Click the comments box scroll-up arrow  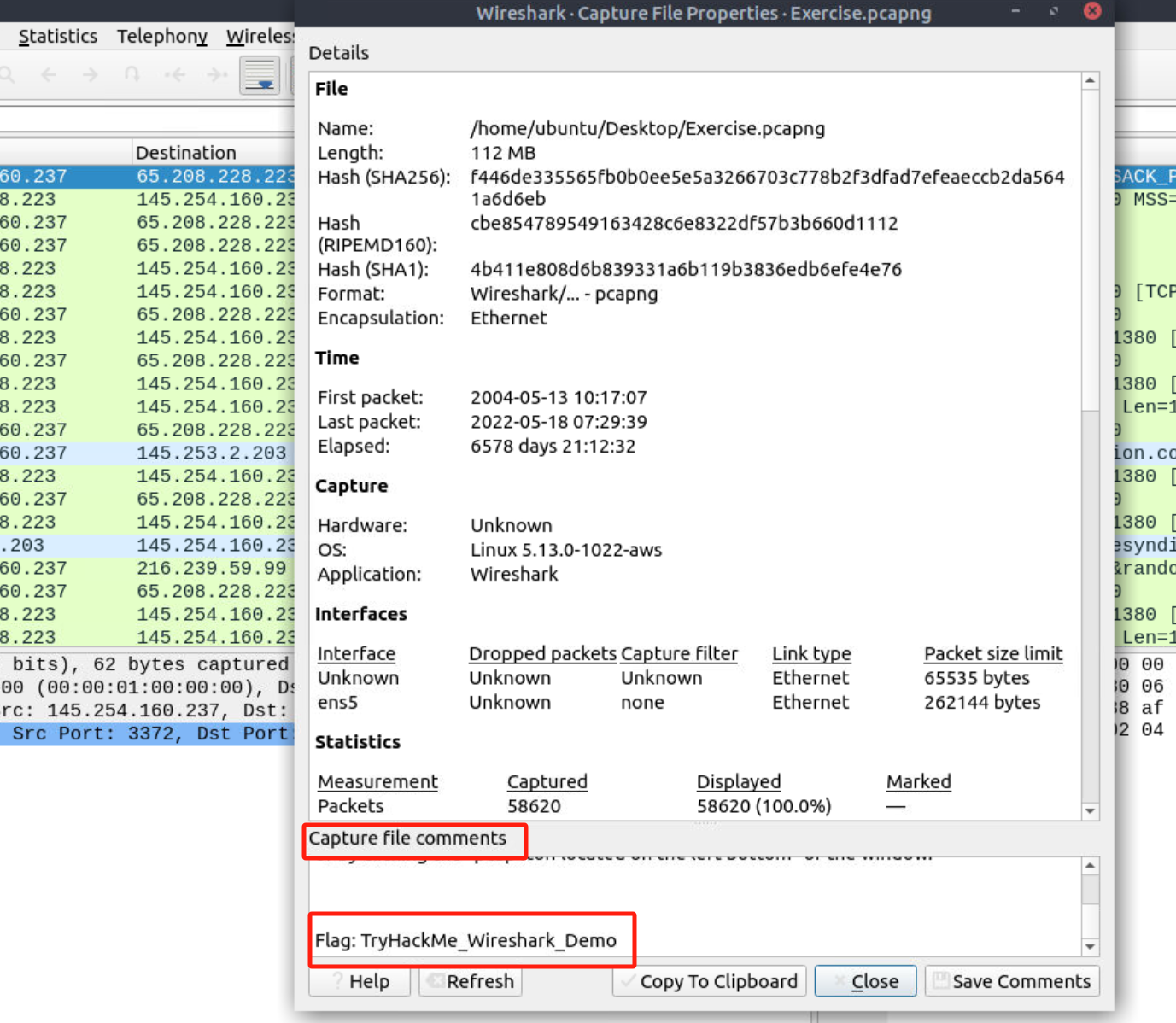coord(1090,865)
